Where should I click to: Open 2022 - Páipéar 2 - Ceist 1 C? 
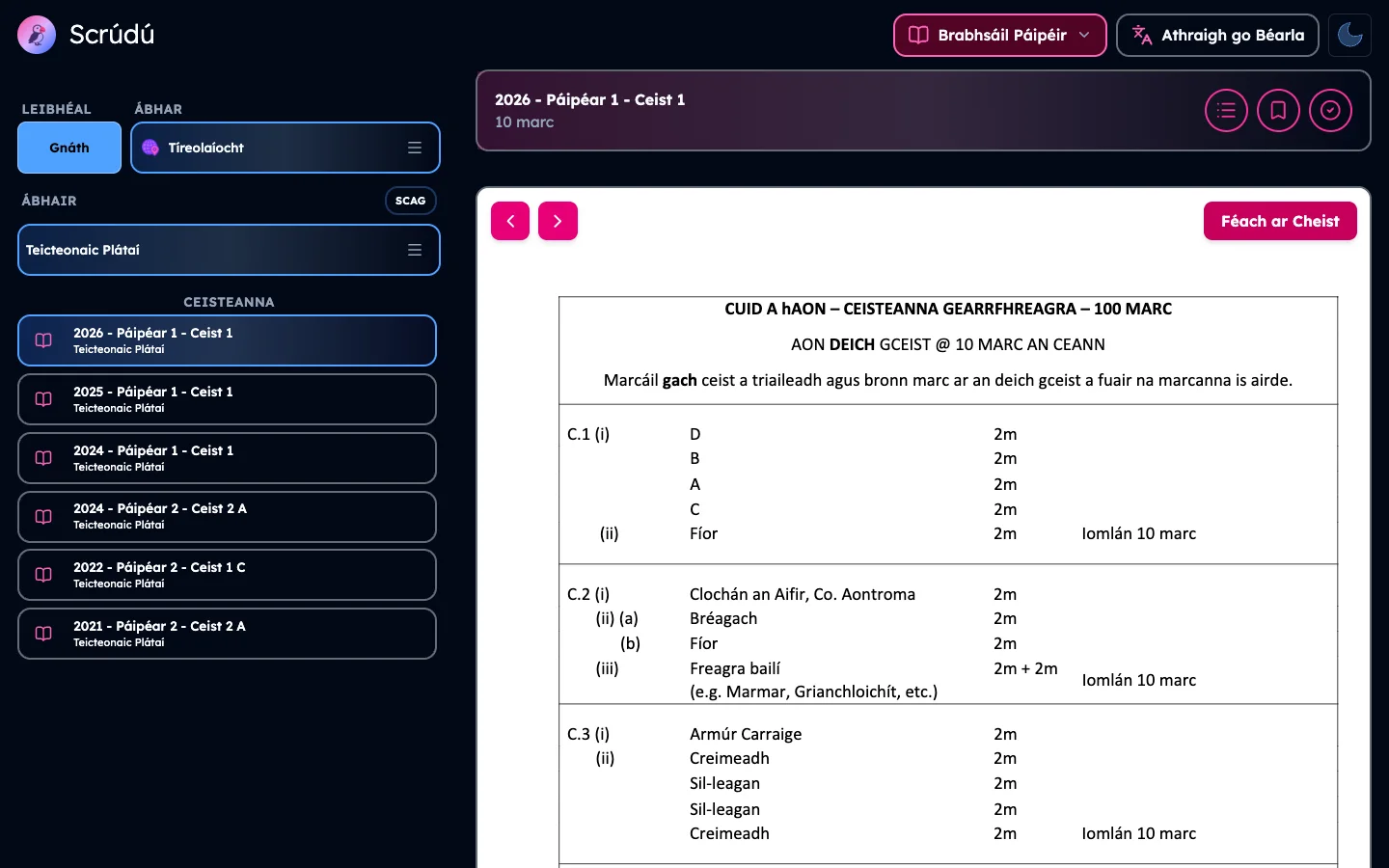coord(227,575)
